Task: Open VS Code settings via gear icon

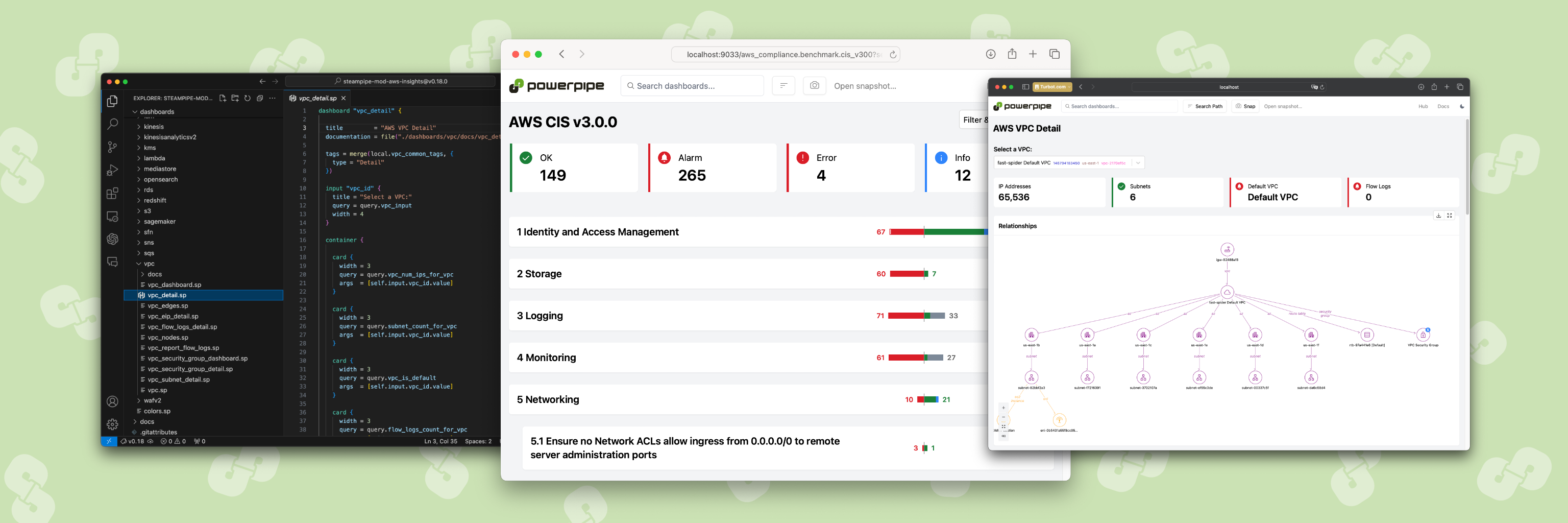Action: tap(113, 424)
